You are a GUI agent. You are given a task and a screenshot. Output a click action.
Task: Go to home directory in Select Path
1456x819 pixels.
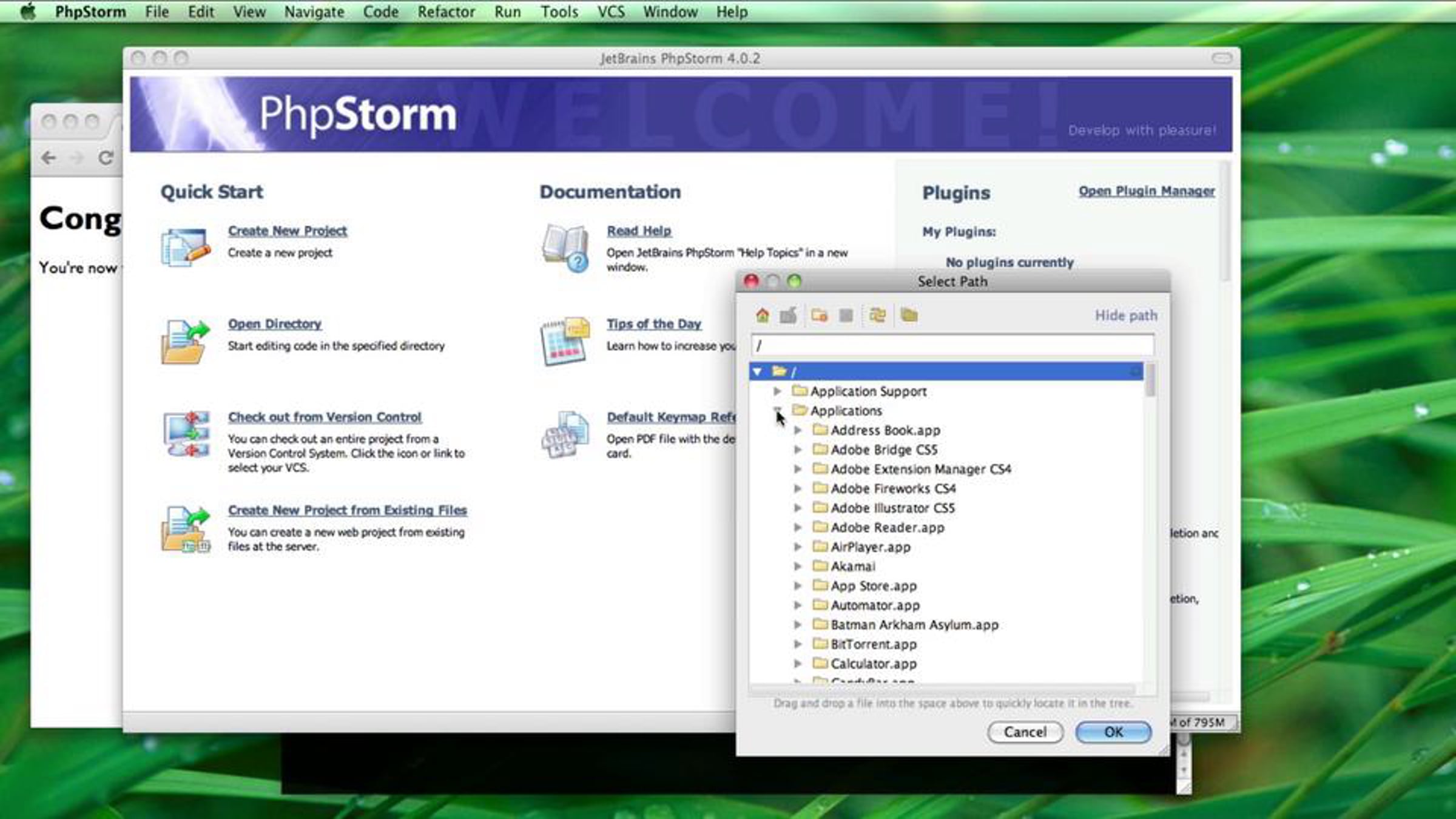[x=763, y=315]
